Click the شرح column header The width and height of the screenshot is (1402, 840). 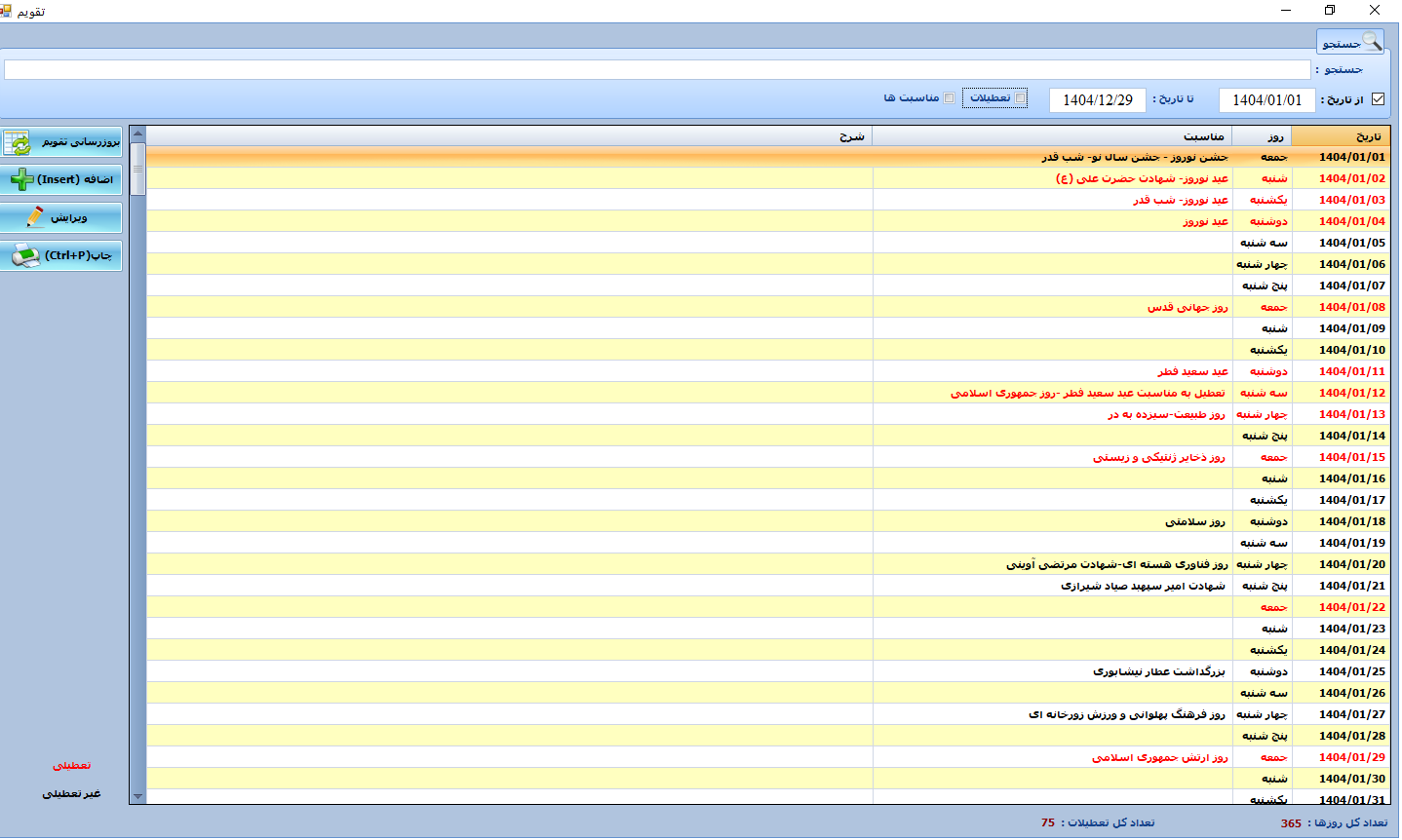tap(507, 136)
